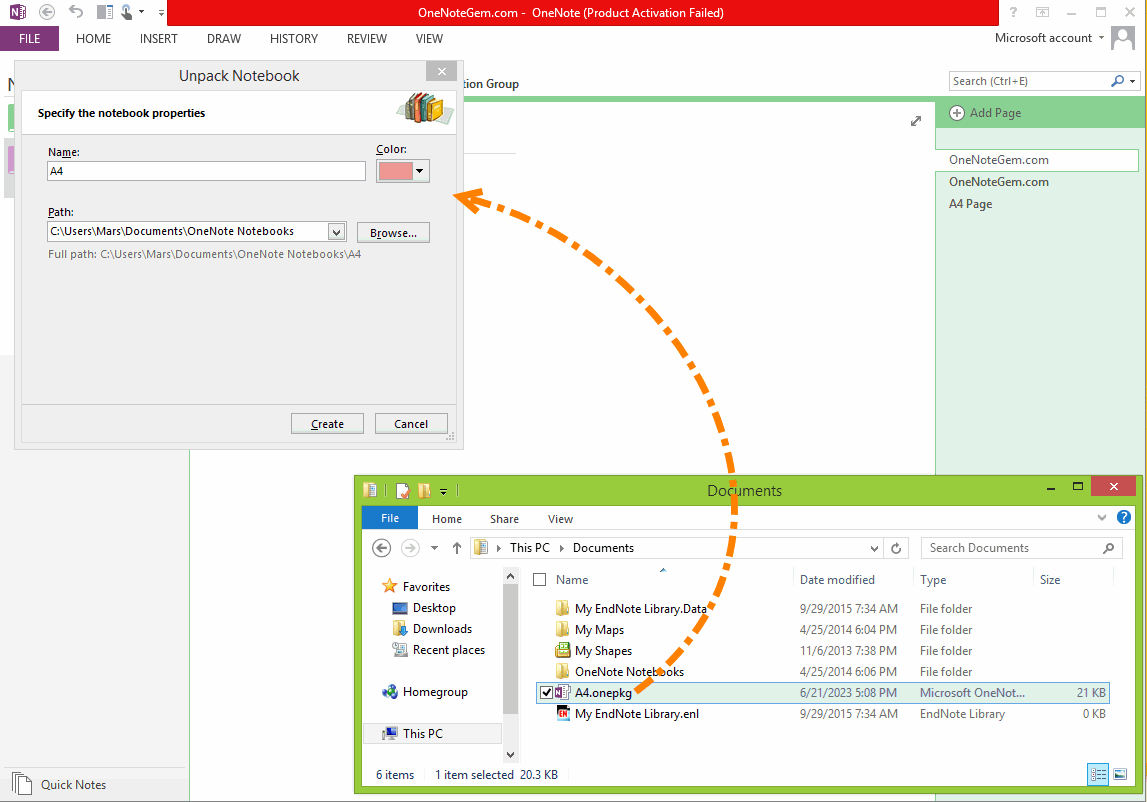Select Recent places in navigation pane
This screenshot has height=802, width=1147.
point(448,650)
